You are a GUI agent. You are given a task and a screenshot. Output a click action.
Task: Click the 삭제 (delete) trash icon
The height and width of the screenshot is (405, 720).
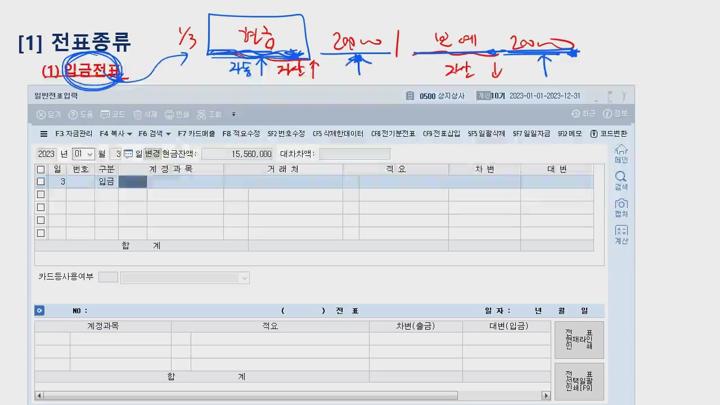click(145, 114)
